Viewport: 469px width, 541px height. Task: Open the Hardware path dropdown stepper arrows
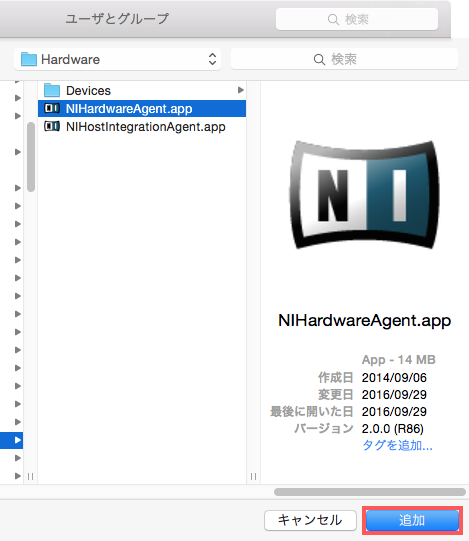tap(213, 59)
